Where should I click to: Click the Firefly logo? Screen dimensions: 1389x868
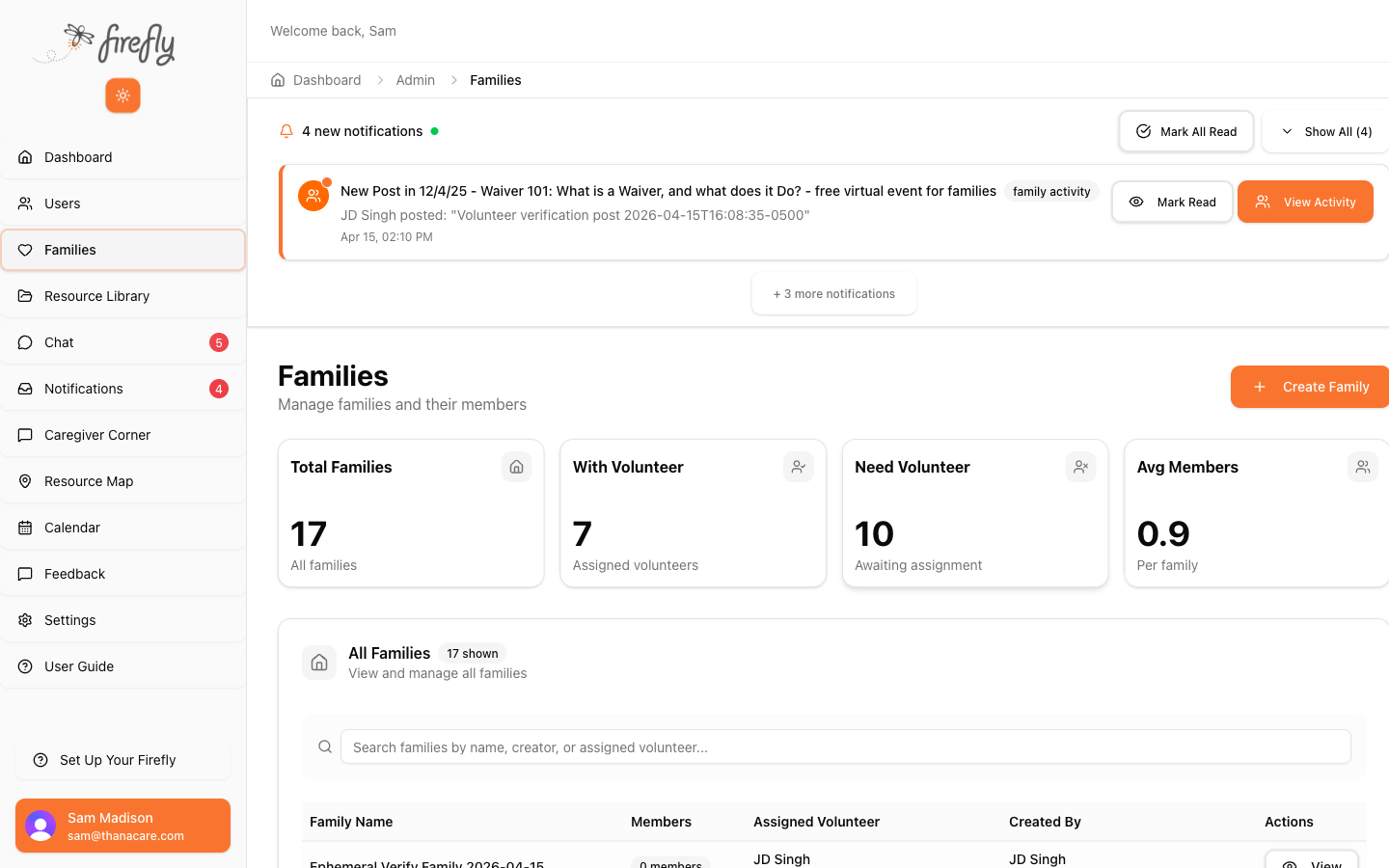point(104,44)
